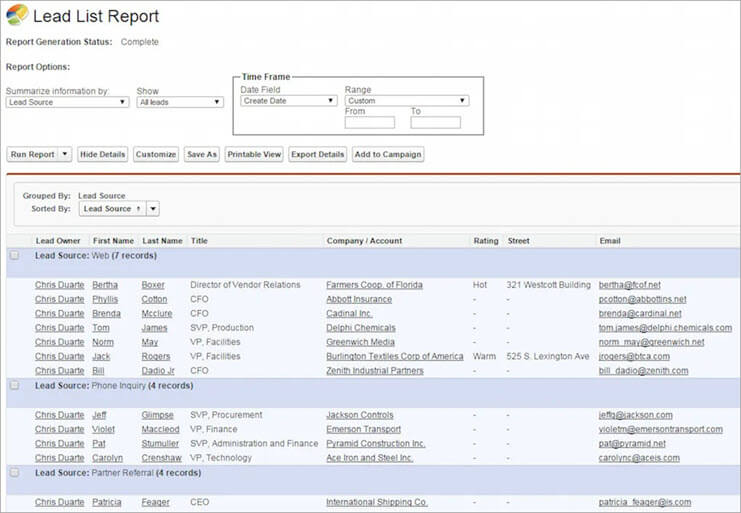741x513 pixels.
Task: Open the Show All leads dropdown
Action: [x=180, y=102]
